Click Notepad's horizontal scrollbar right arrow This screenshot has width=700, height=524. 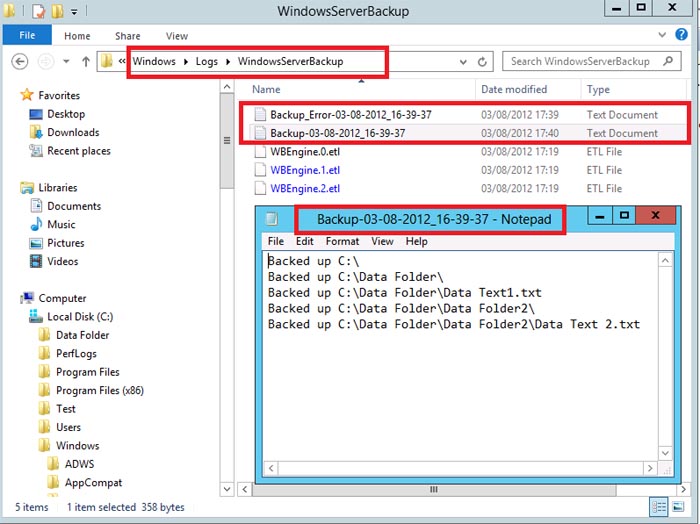click(x=650, y=468)
